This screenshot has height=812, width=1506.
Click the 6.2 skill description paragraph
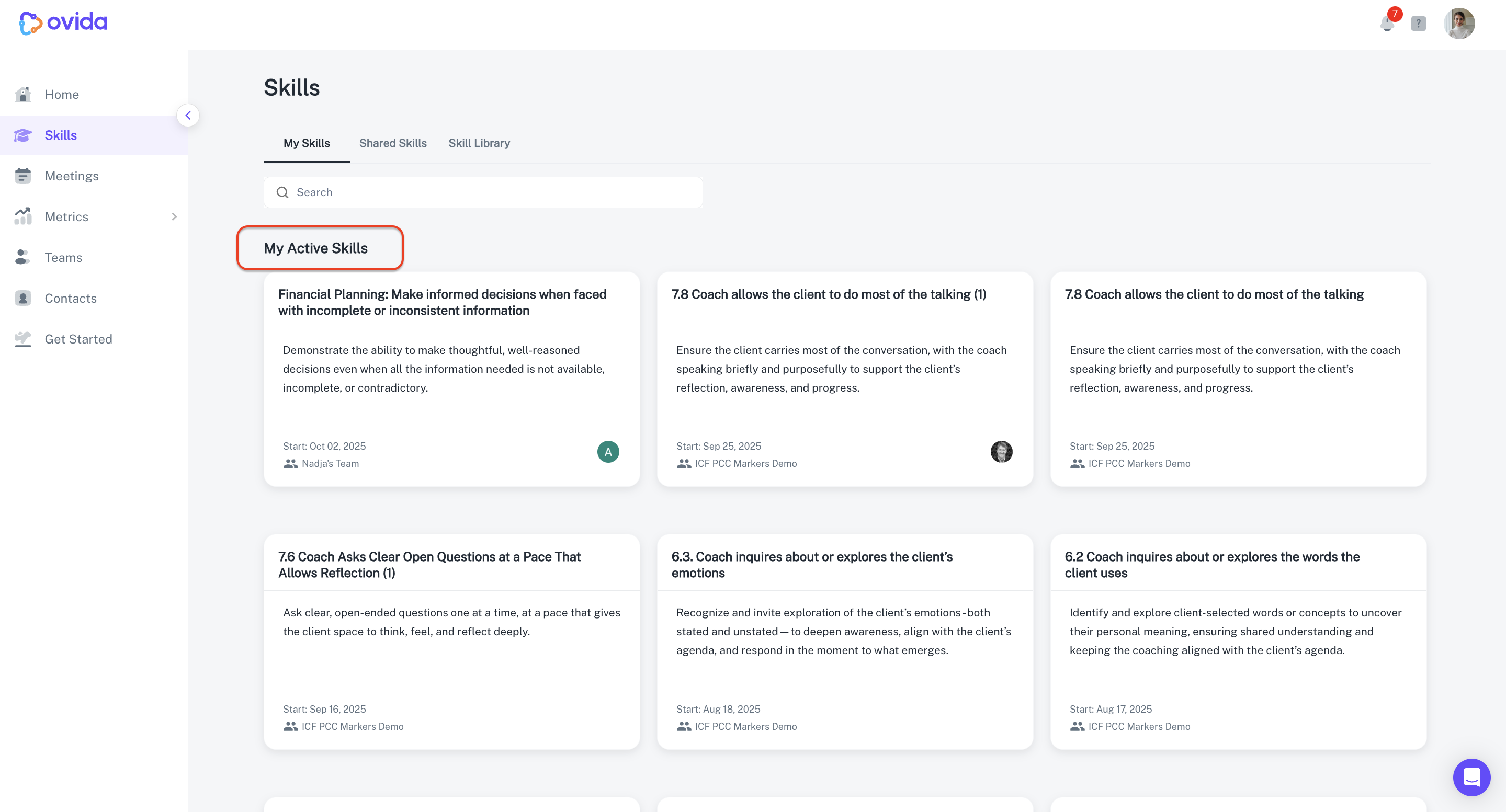point(1236,631)
